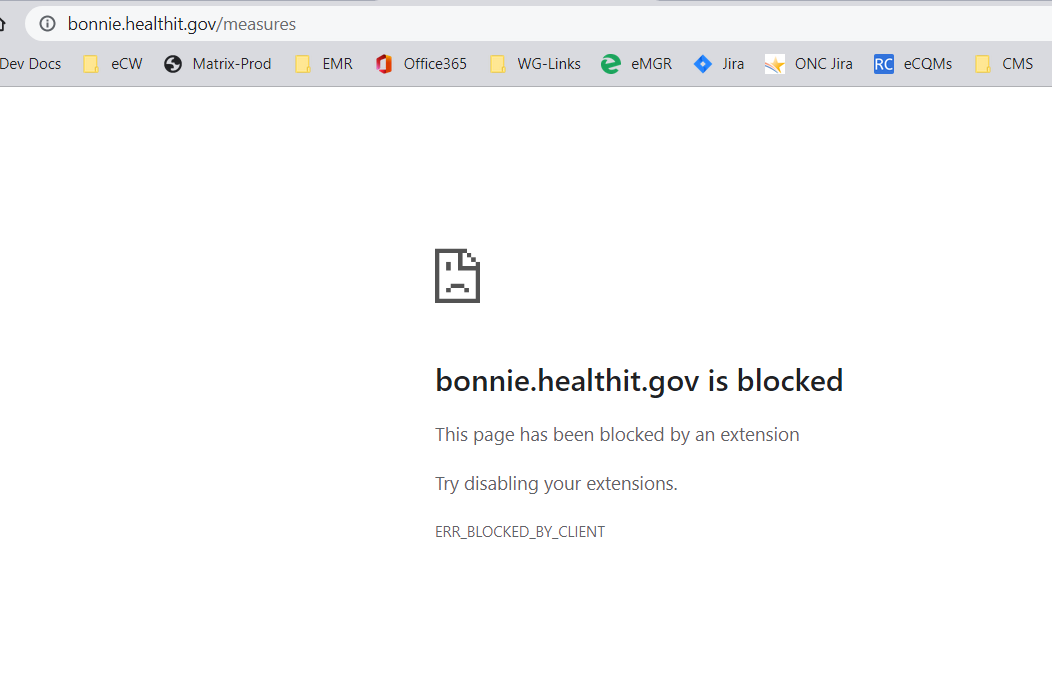
Task: Expand the WG-Links bookmark folder
Action: (535, 64)
